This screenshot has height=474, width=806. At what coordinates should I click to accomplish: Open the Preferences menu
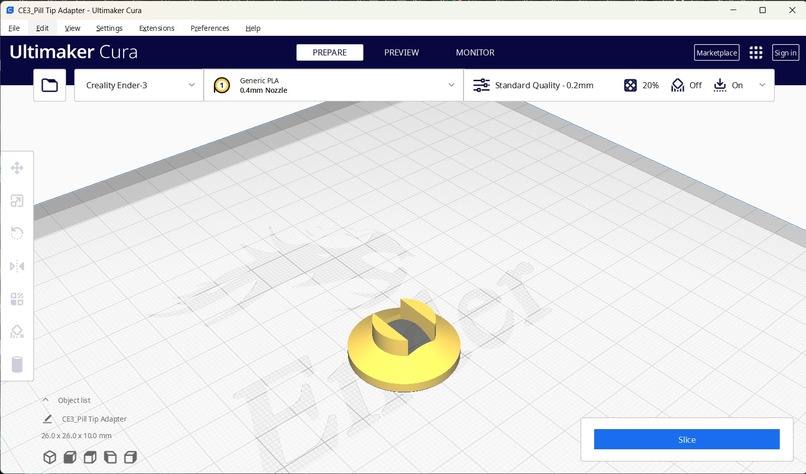[x=210, y=28]
